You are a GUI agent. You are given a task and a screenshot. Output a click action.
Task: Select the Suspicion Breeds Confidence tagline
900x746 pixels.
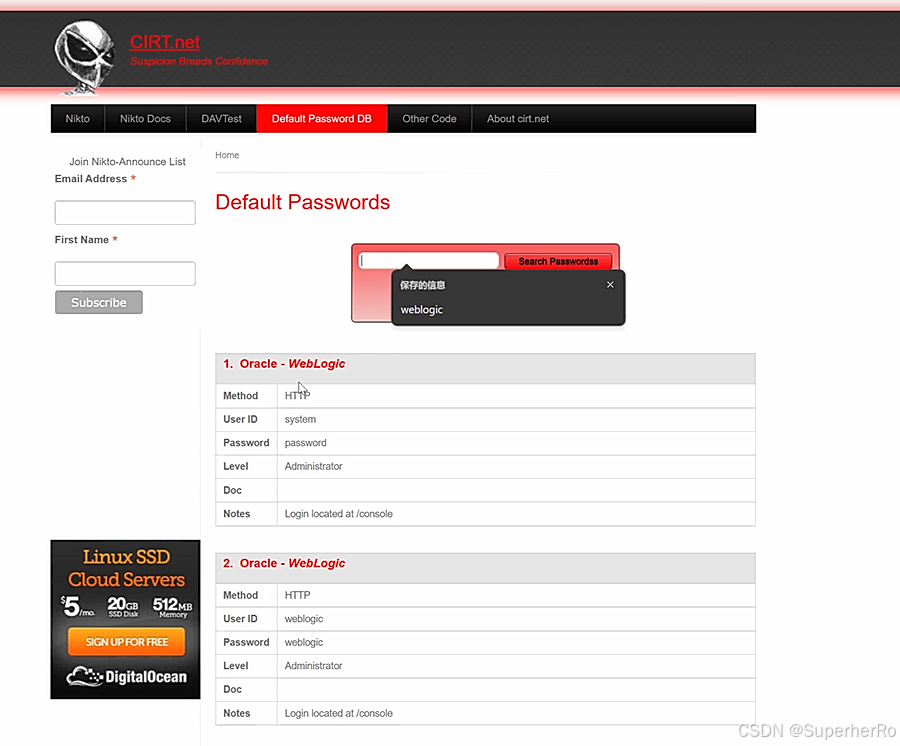coord(199,61)
